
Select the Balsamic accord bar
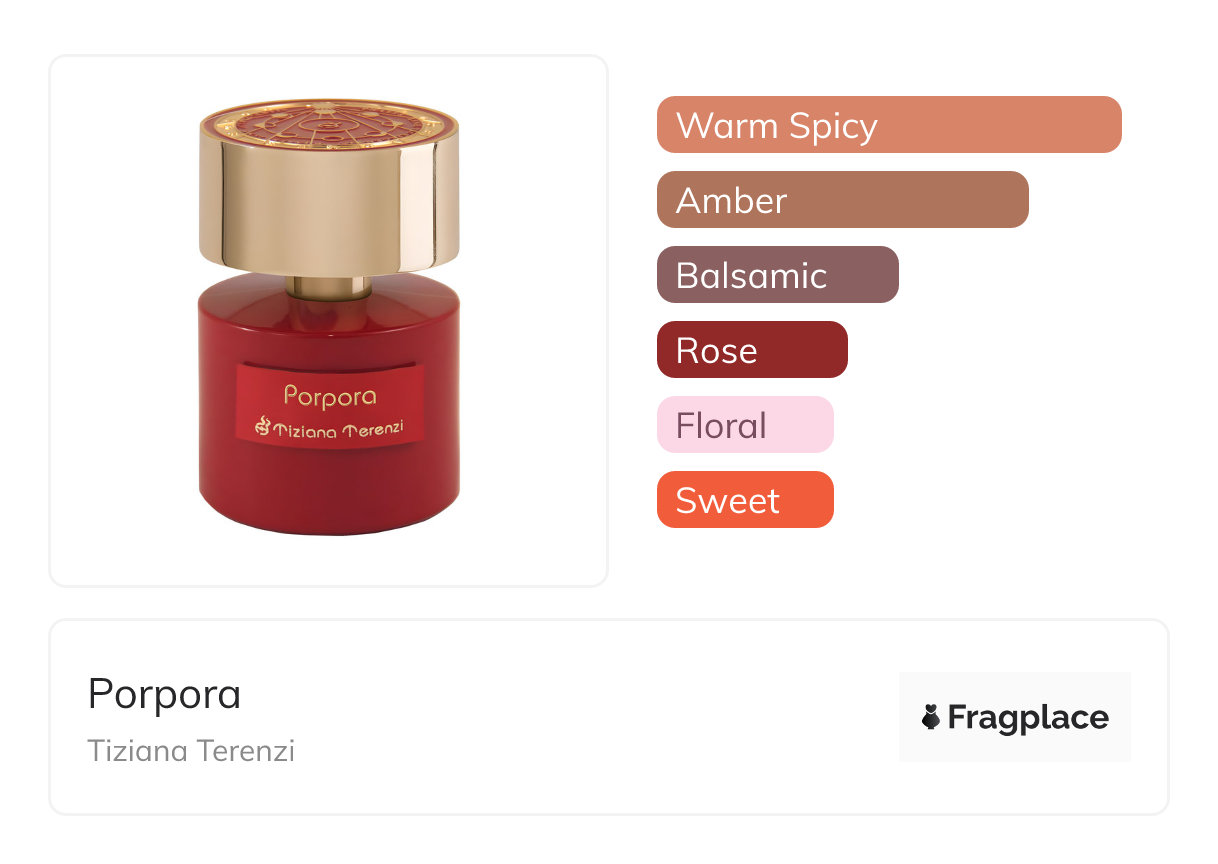[x=778, y=275]
